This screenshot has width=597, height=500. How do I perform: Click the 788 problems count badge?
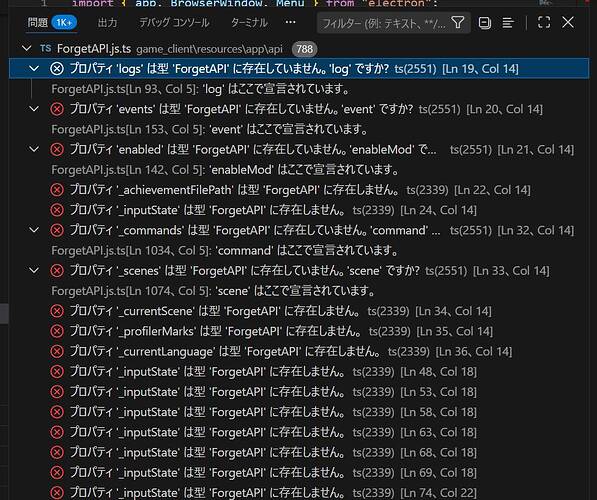(304, 49)
